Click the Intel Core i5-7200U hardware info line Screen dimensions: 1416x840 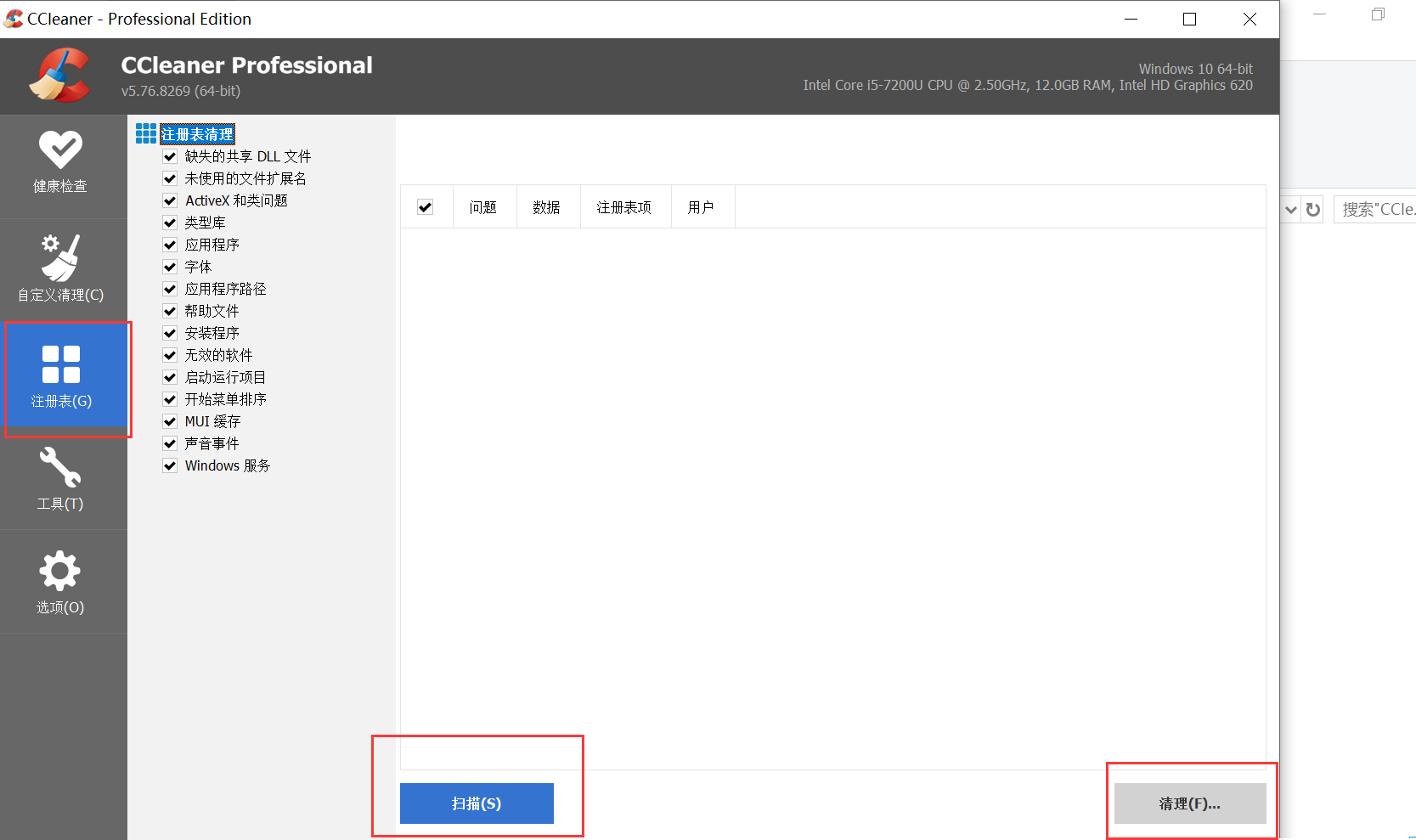[1028, 85]
